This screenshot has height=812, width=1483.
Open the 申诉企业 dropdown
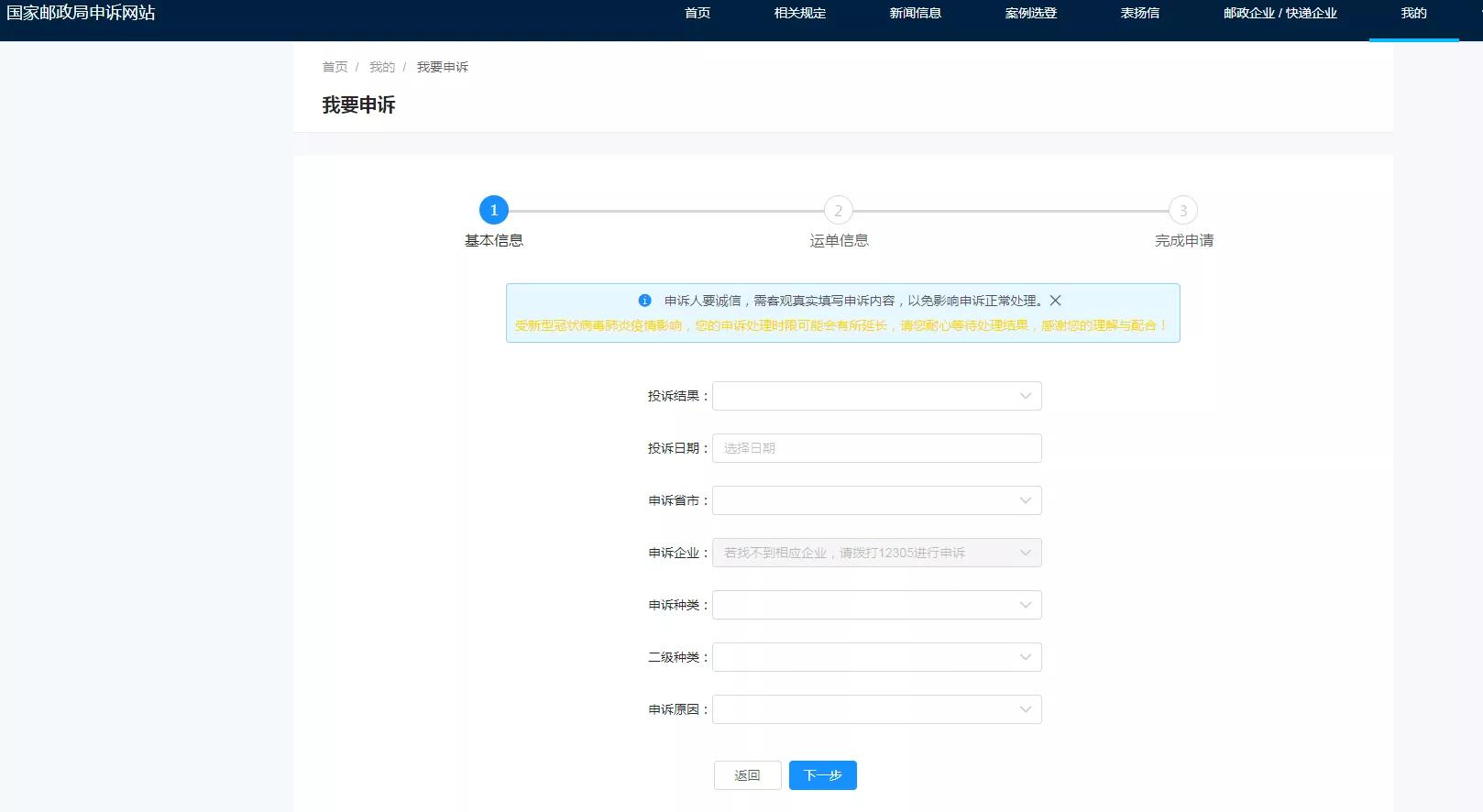(x=877, y=553)
